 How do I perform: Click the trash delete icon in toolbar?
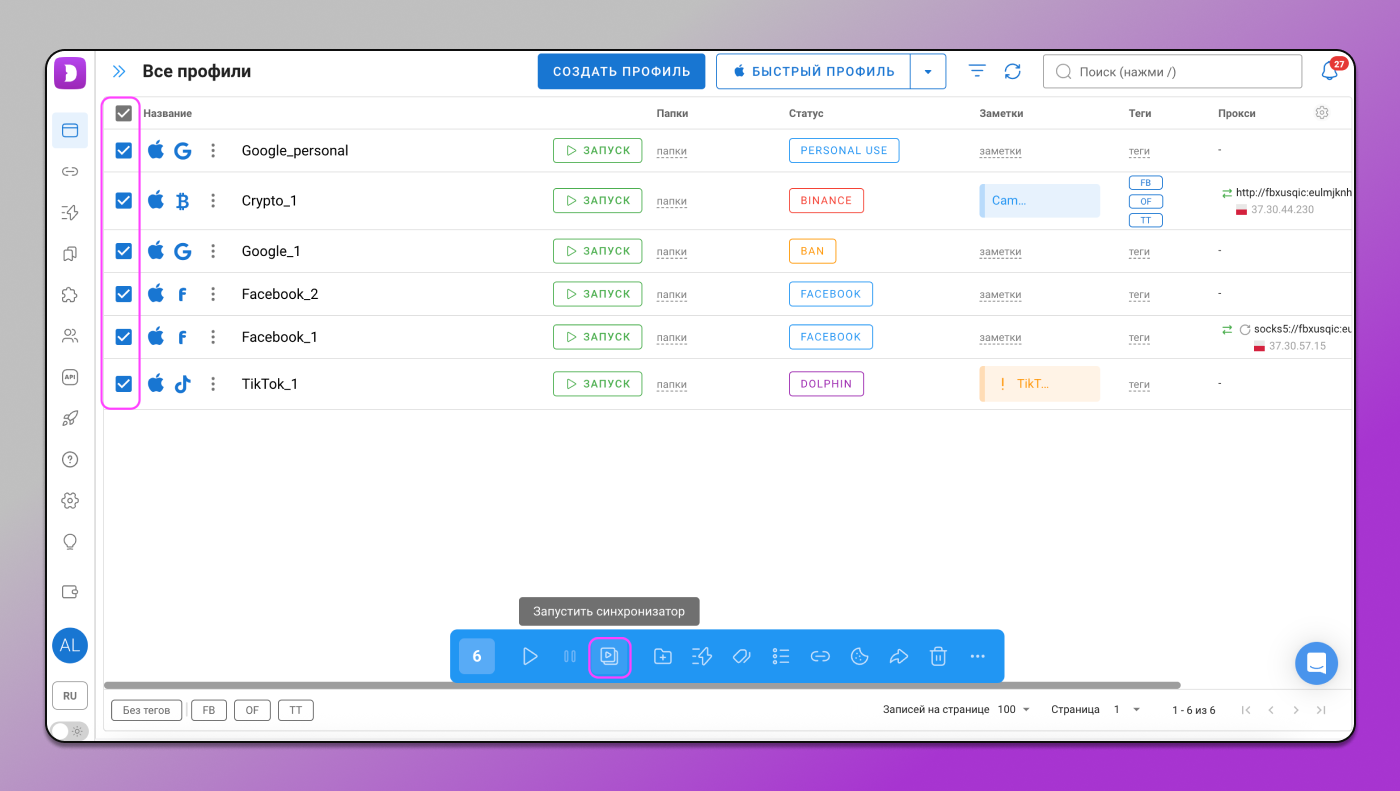pyautogui.click(x=938, y=657)
